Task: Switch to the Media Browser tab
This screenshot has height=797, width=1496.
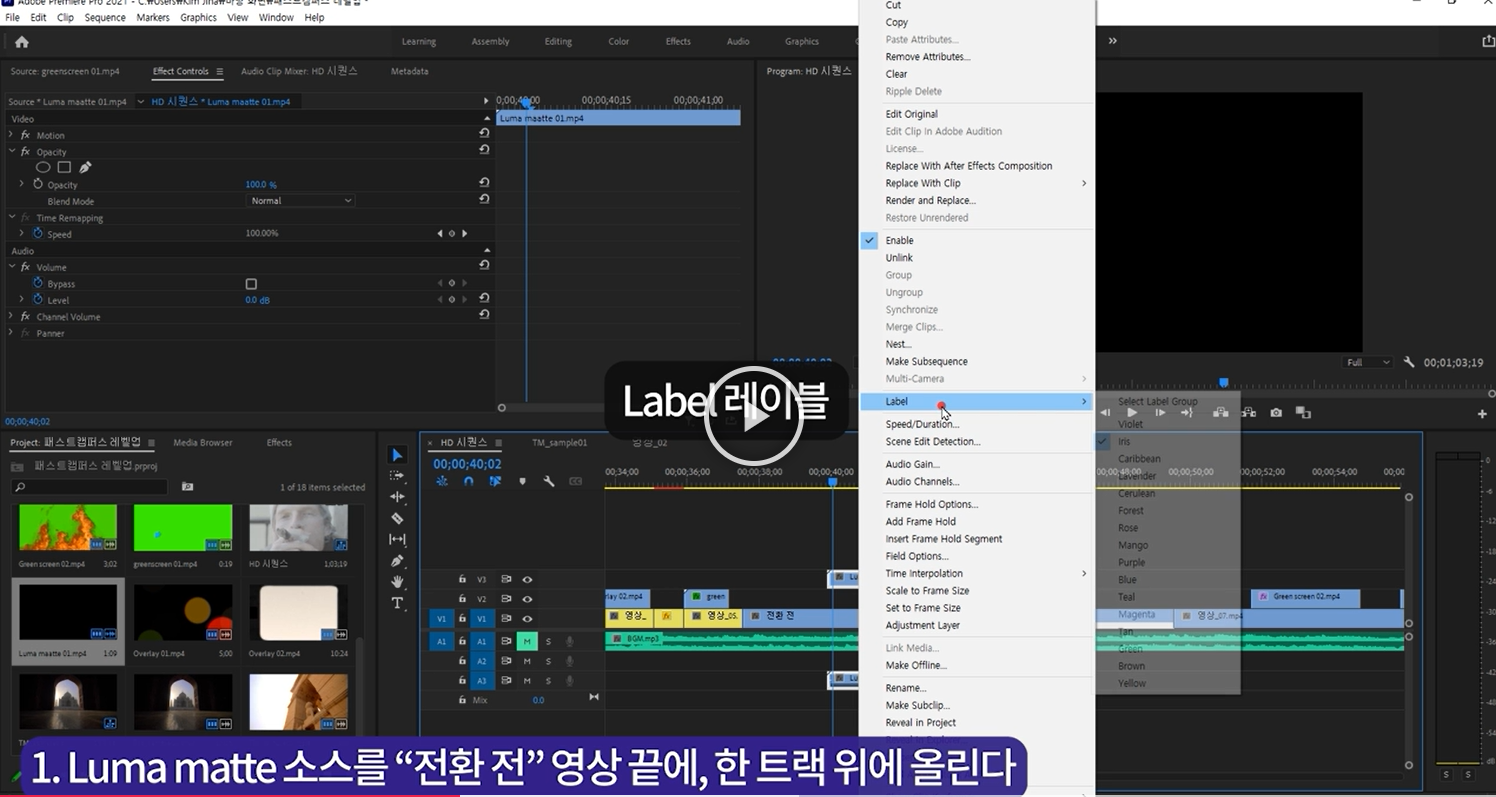Action: click(203, 442)
